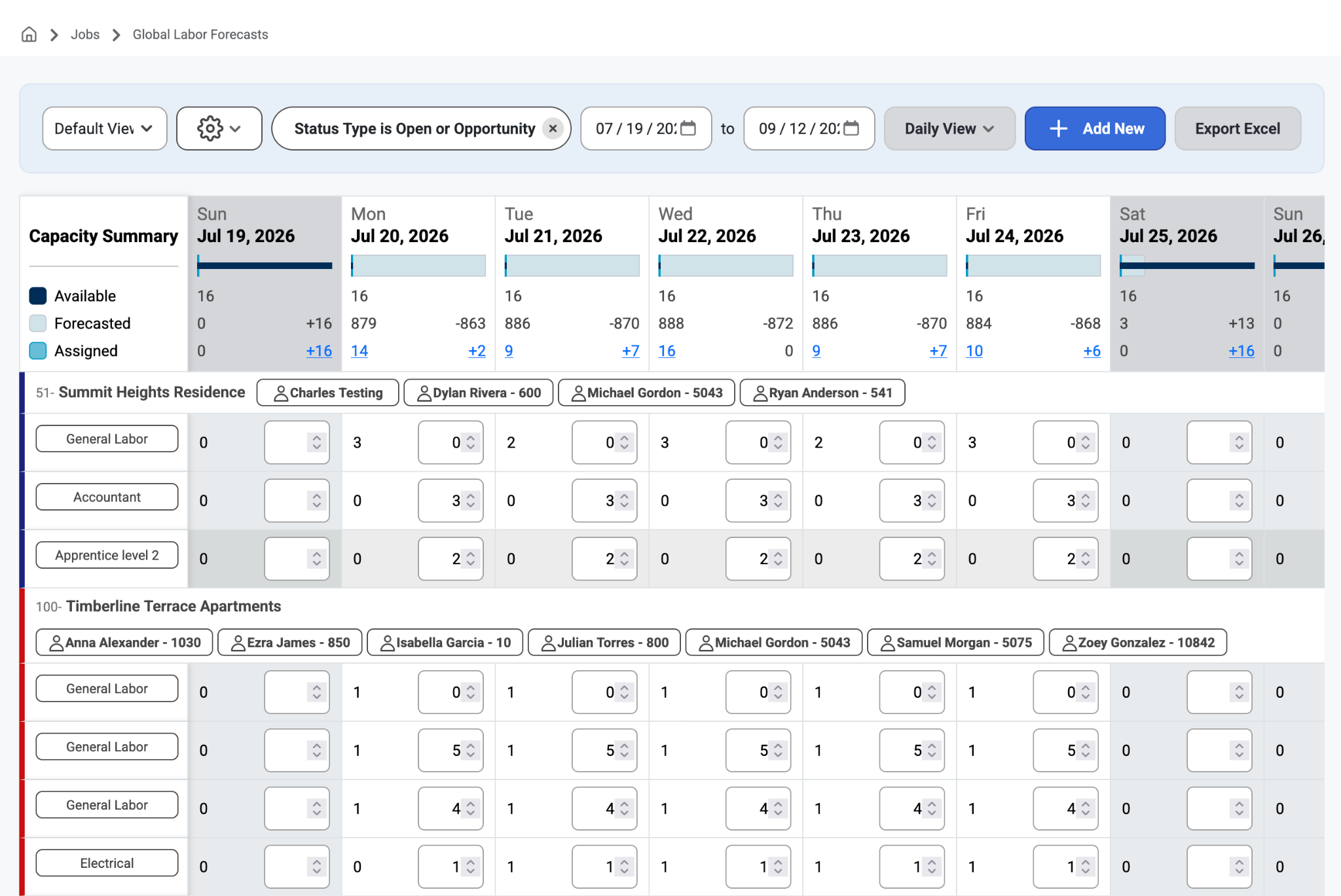Click capacity bar for Wed Jul 22
Screen dimensions: 1341x896
click(726, 265)
